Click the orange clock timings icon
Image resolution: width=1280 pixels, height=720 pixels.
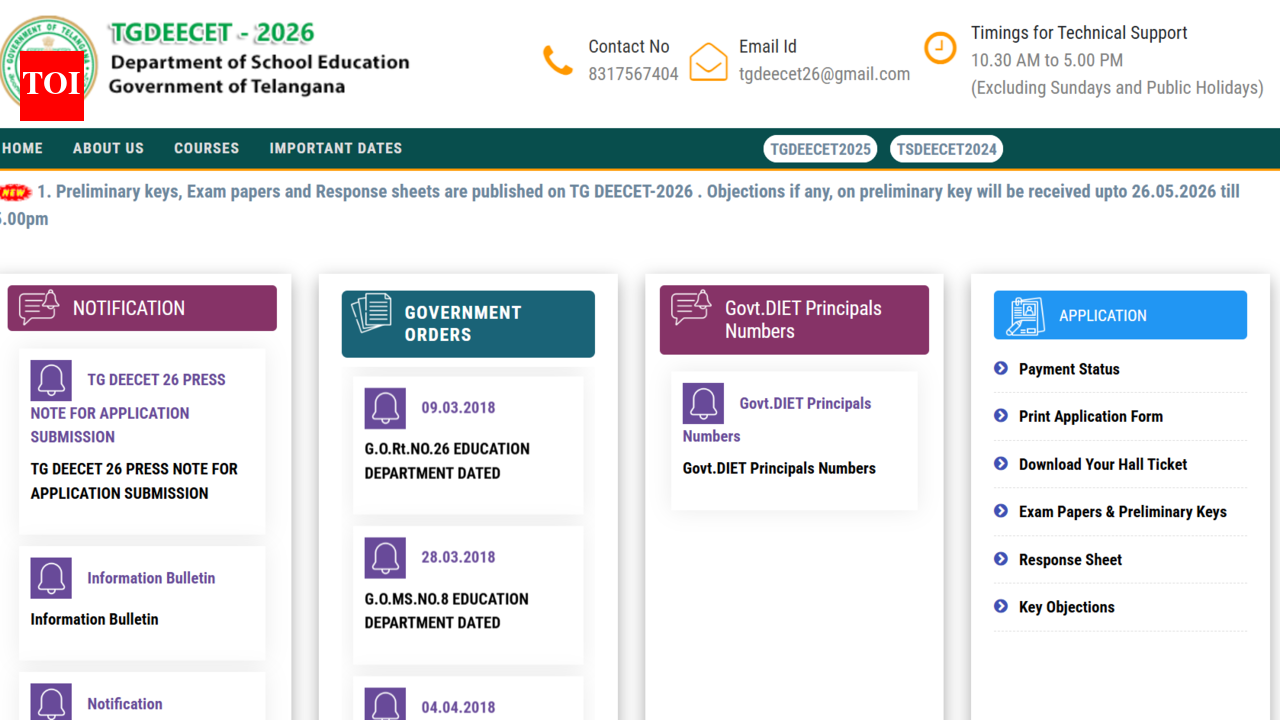click(x=940, y=48)
